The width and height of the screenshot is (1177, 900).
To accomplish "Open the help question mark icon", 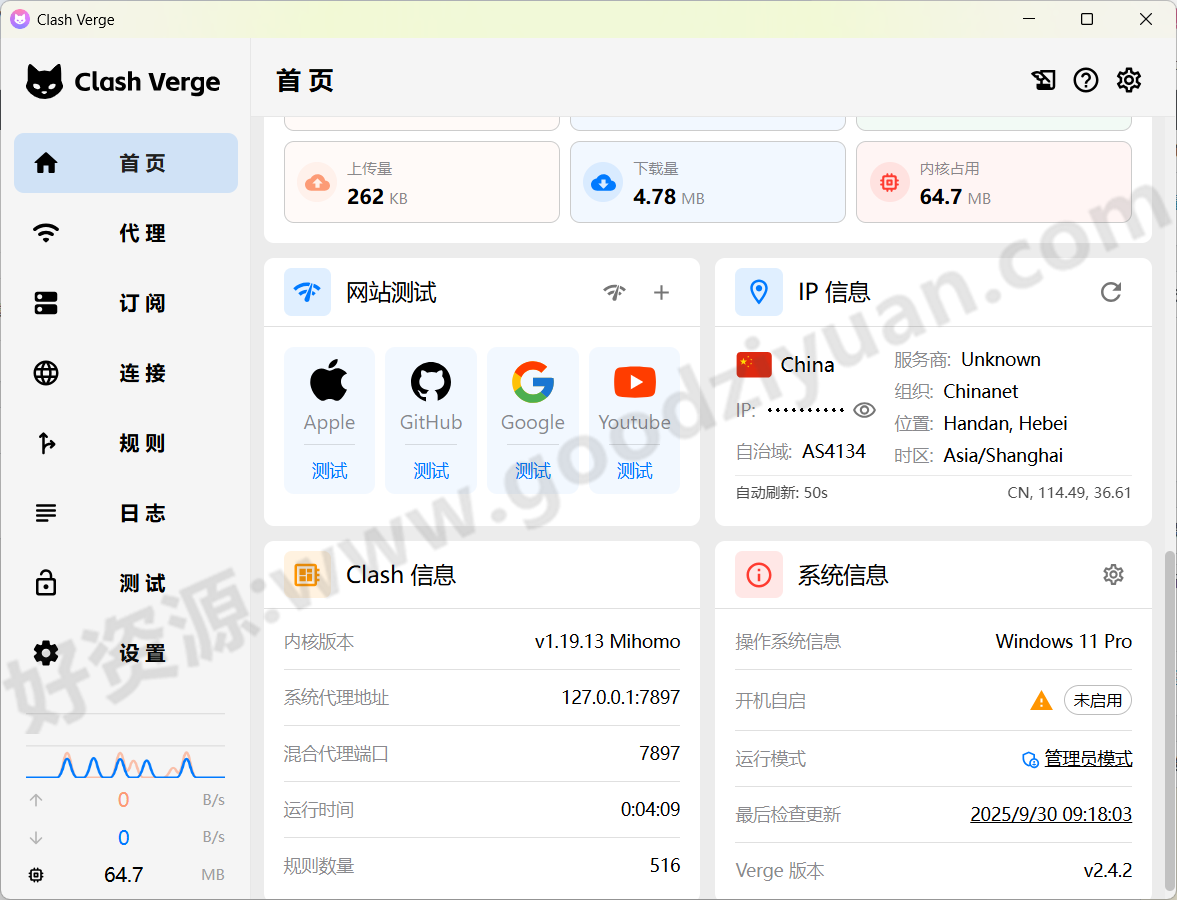I will [1086, 80].
